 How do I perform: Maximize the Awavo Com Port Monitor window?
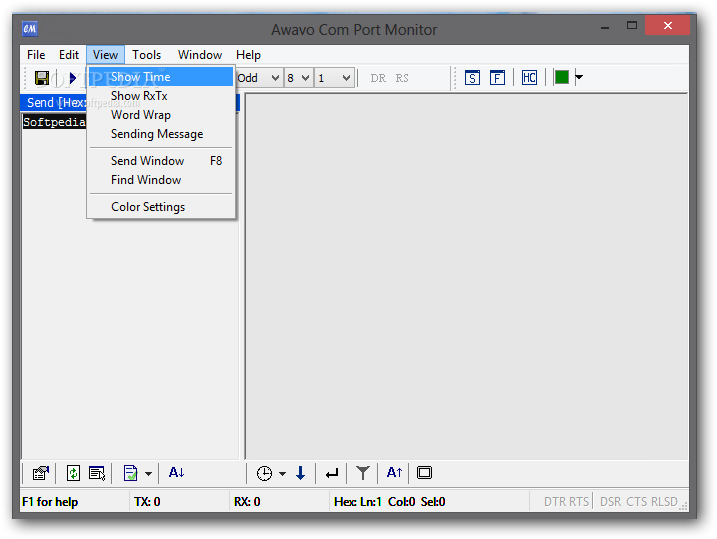pyautogui.click(x=632, y=26)
